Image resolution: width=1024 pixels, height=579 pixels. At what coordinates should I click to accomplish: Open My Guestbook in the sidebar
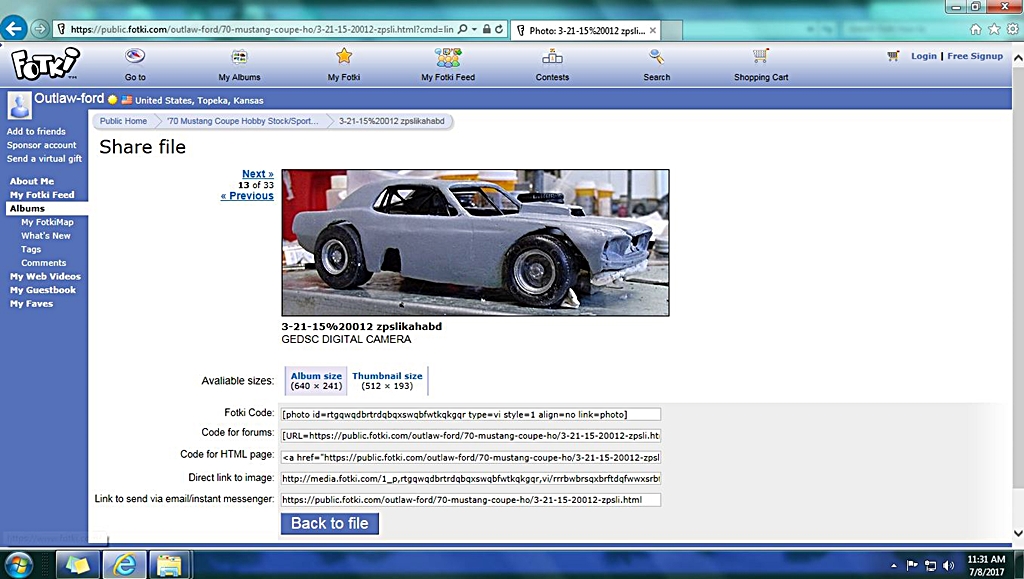click(43, 290)
